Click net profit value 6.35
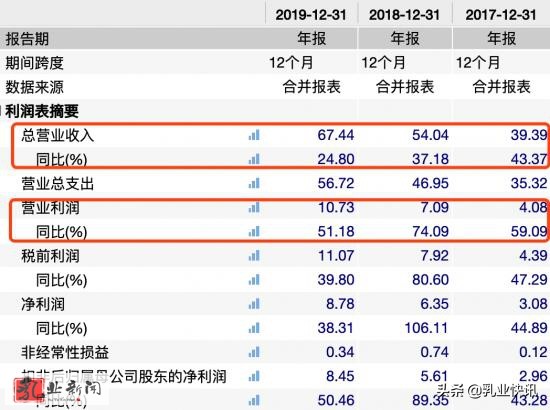 click(x=434, y=304)
